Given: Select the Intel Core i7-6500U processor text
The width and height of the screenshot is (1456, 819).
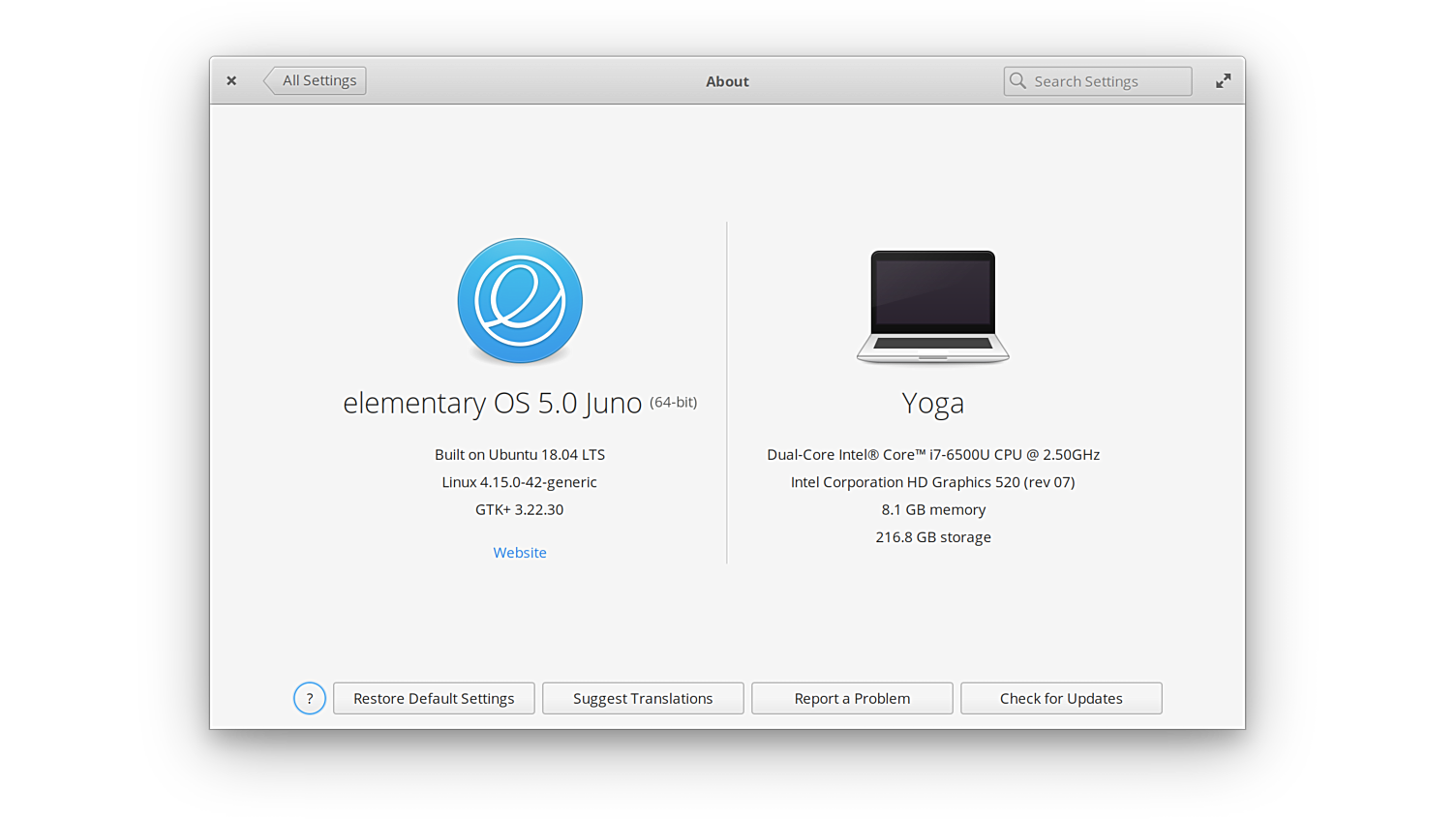Looking at the screenshot, I should tap(932, 455).
